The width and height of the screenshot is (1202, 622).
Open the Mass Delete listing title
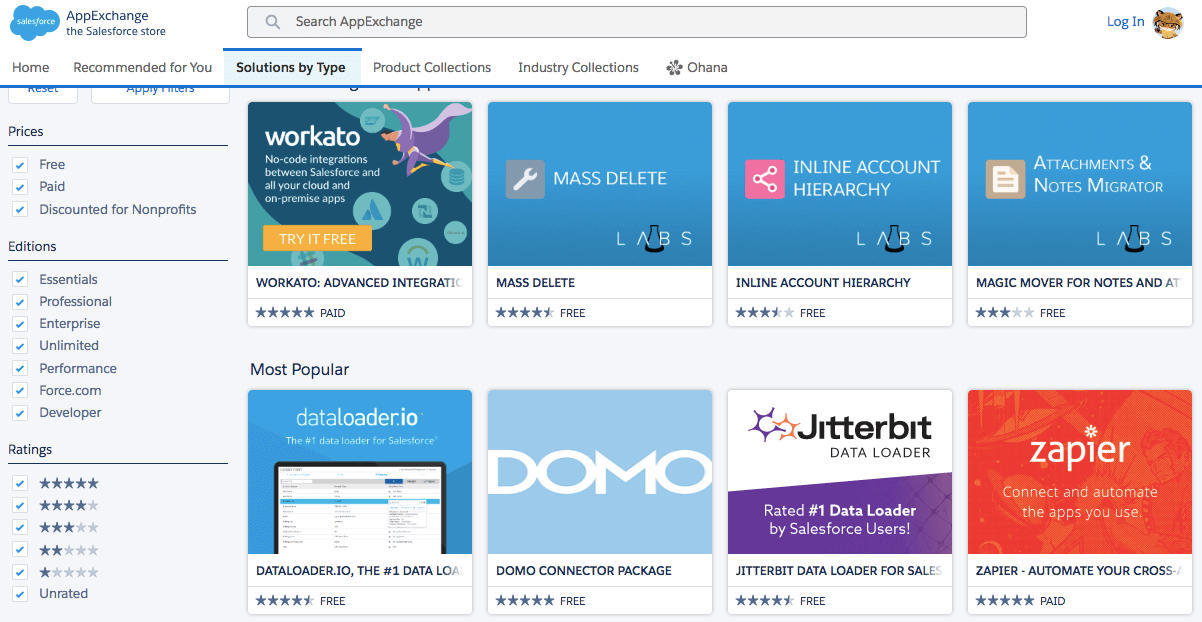pos(535,283)
